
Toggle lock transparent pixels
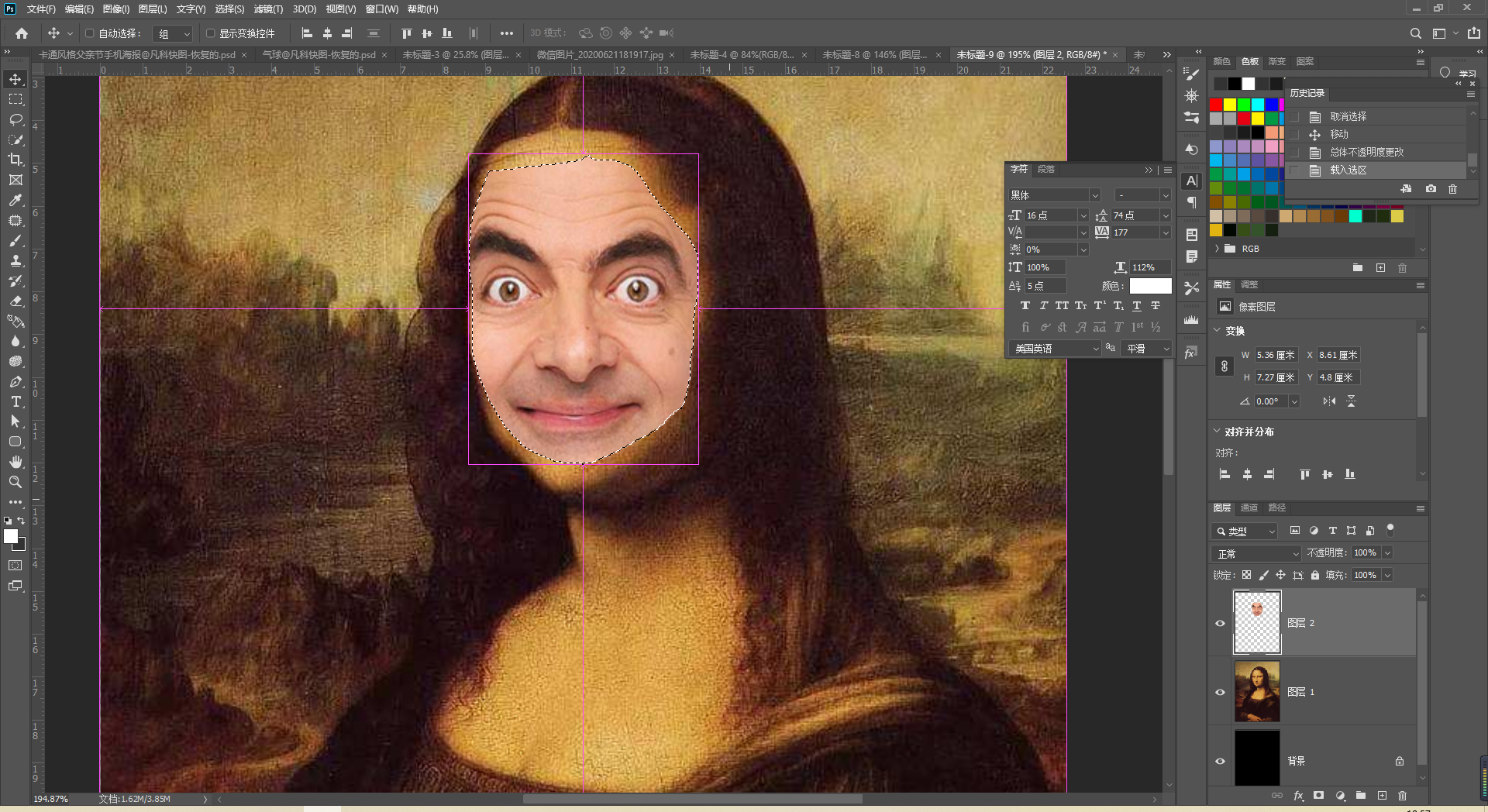[1246, 575]
